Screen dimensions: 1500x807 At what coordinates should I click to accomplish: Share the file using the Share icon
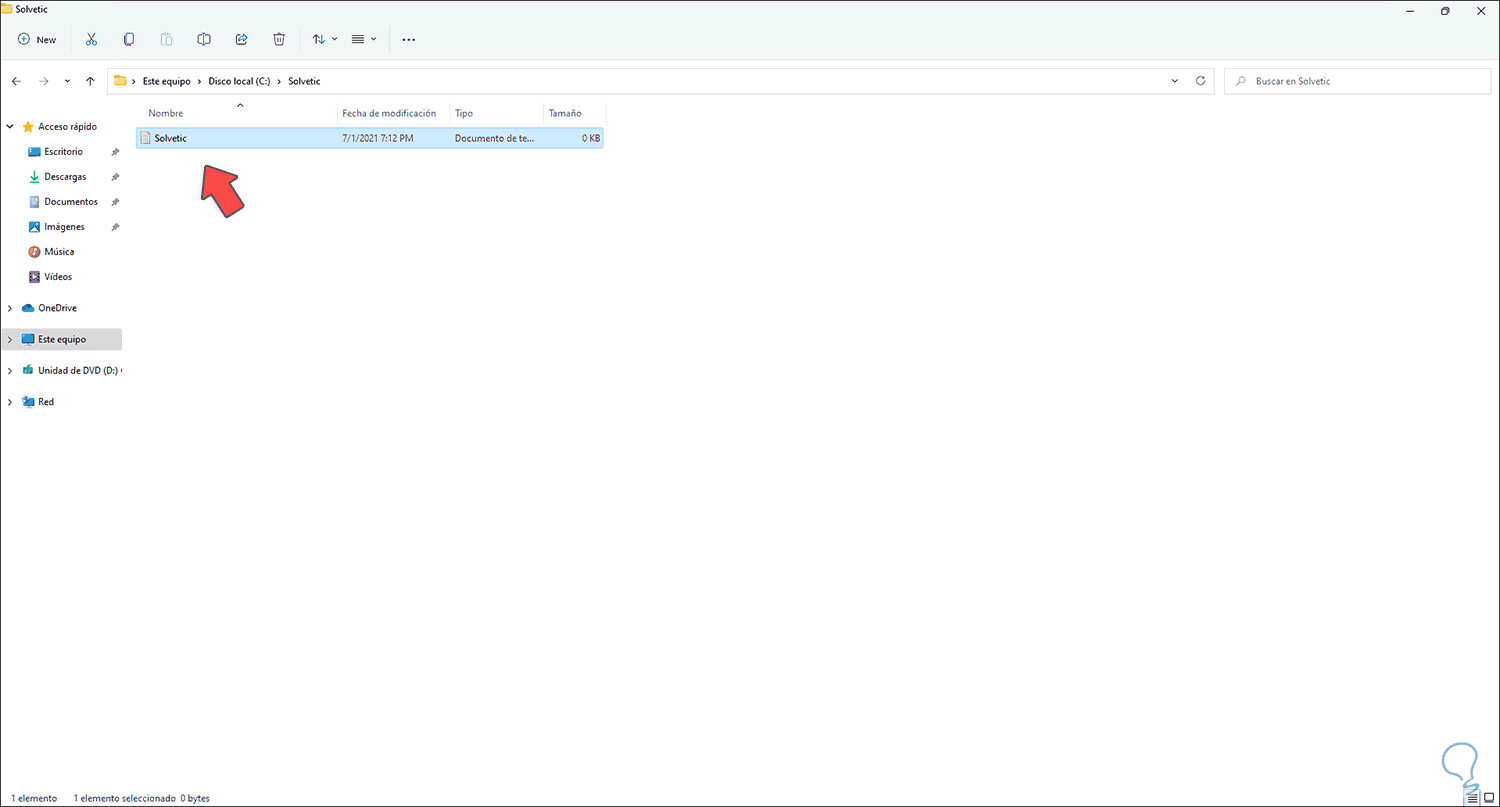click(x=241, y=39)
